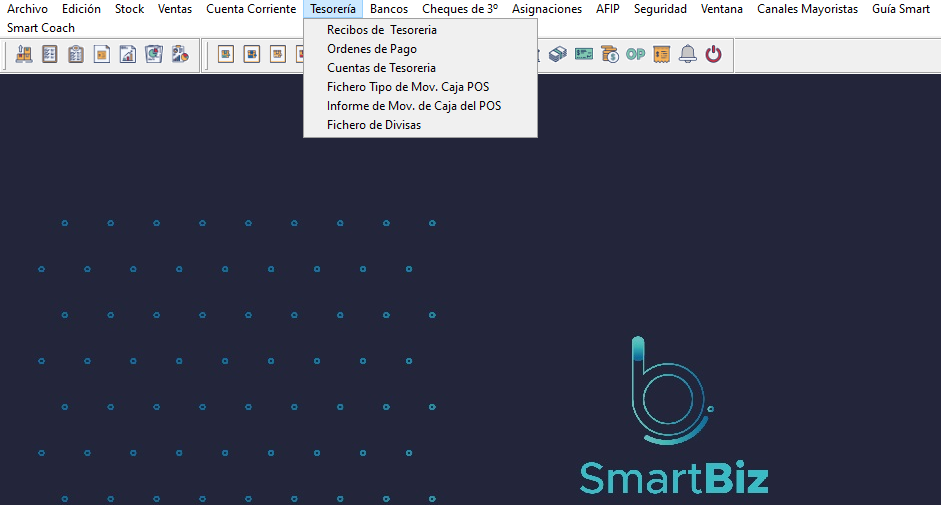Open the Smart Coach menu
Screen dimensions: 941x505
coord(41,28)
